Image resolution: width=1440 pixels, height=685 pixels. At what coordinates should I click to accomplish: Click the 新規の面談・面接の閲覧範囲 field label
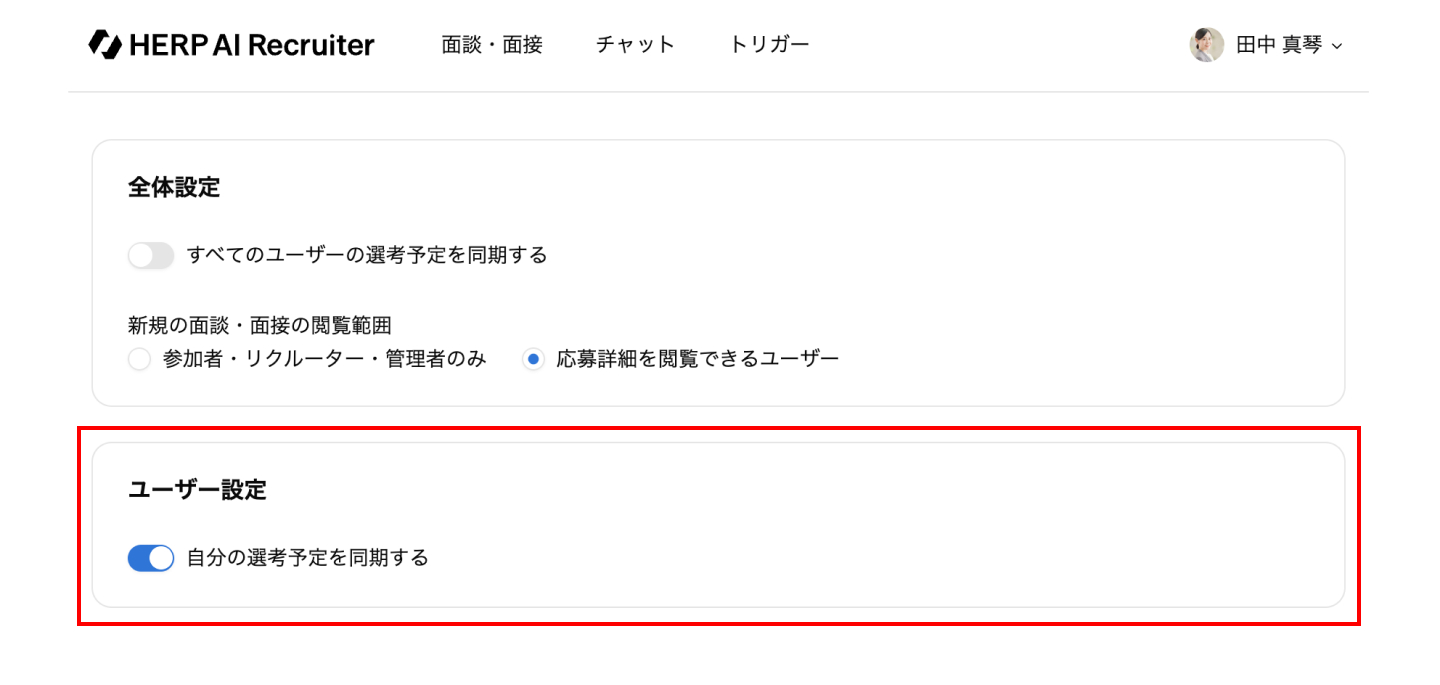tap(259, 324)
